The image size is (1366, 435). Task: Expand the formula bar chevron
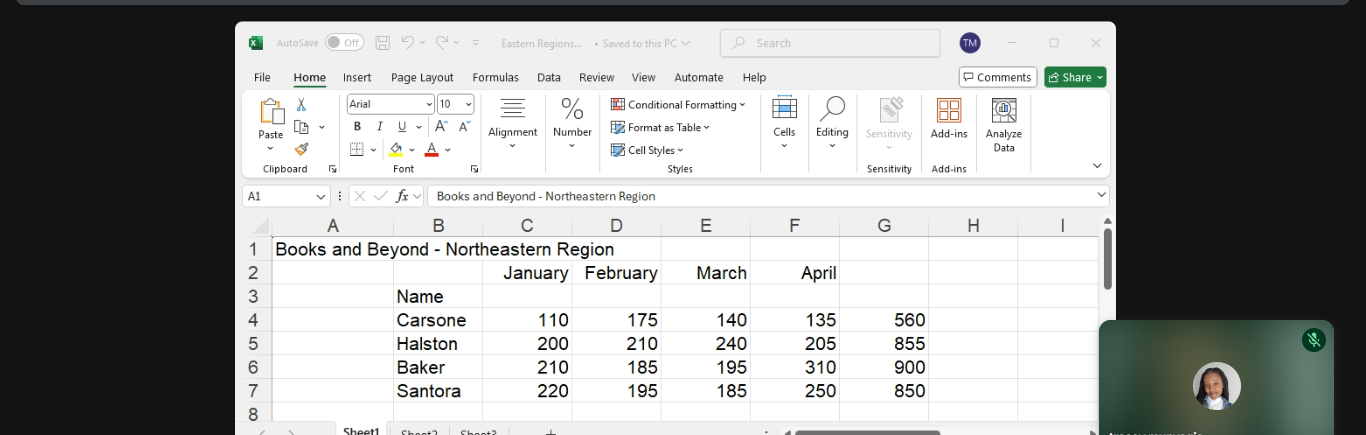coord(1102,196)
